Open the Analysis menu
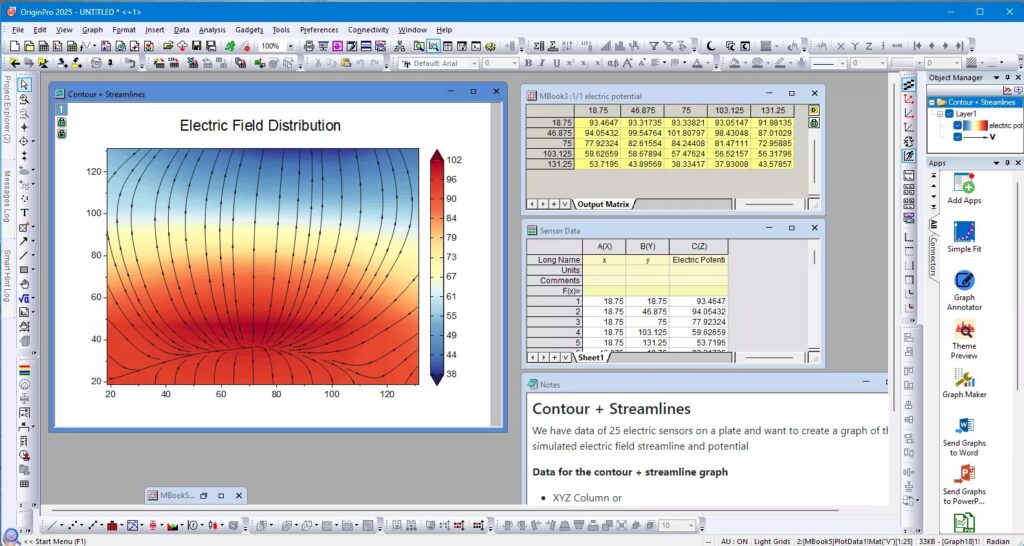 211,30
